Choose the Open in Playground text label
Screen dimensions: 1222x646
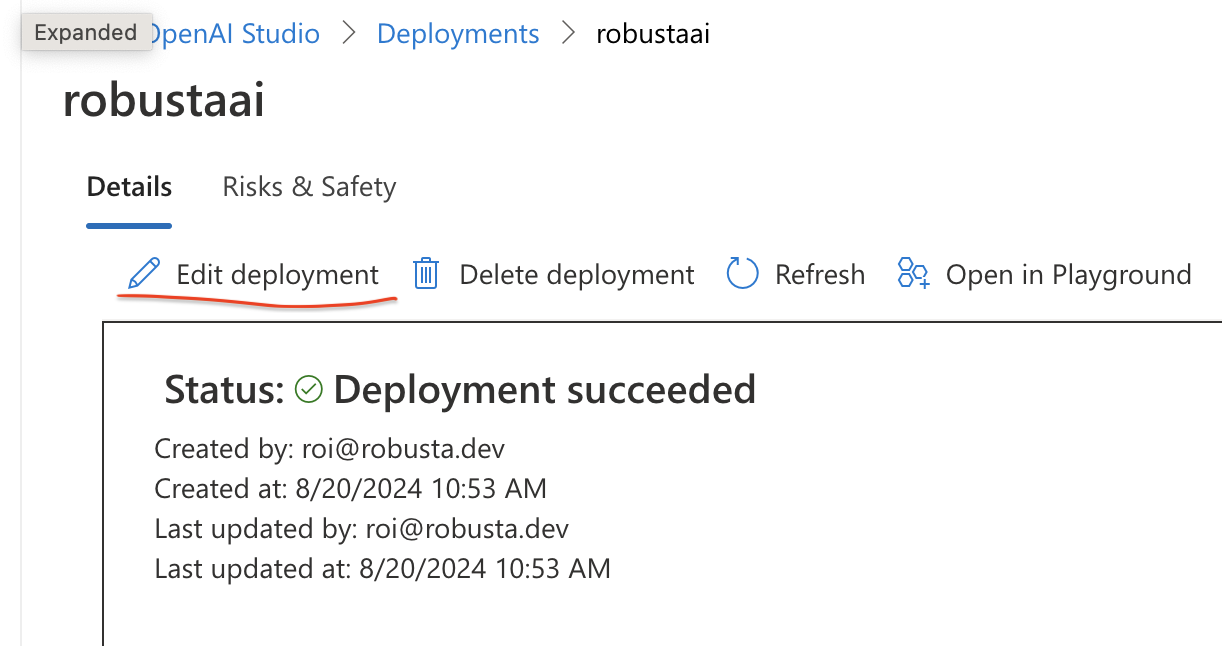pos(1068,275)
